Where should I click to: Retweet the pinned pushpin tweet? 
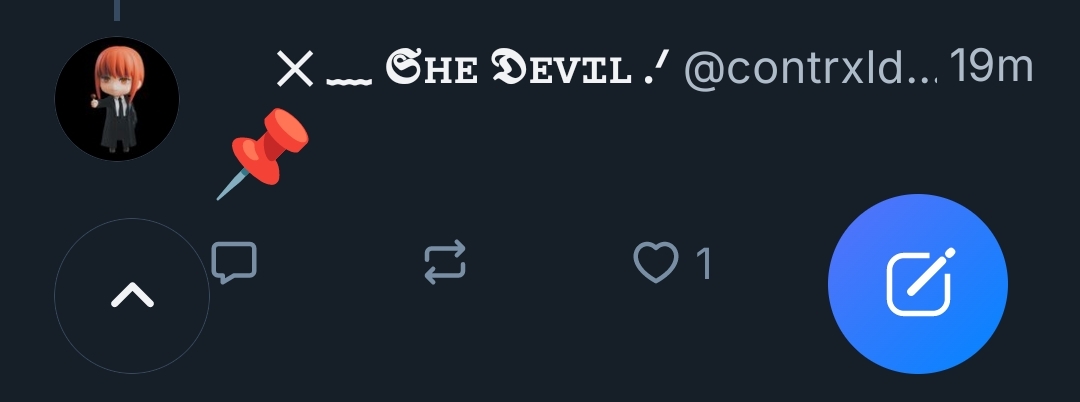[445, 263]
